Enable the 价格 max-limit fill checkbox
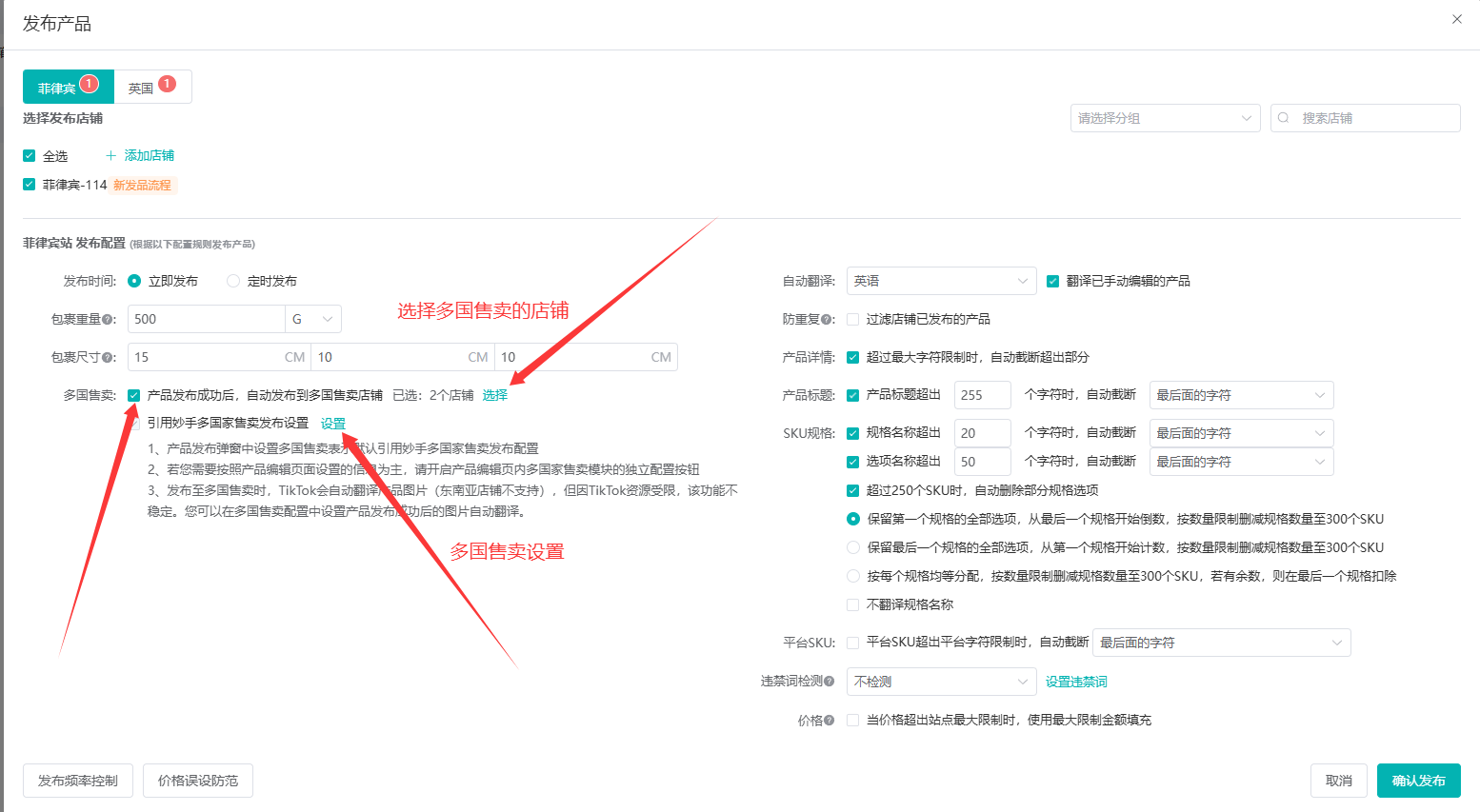 pyautogui.click(x=853, y=720)
